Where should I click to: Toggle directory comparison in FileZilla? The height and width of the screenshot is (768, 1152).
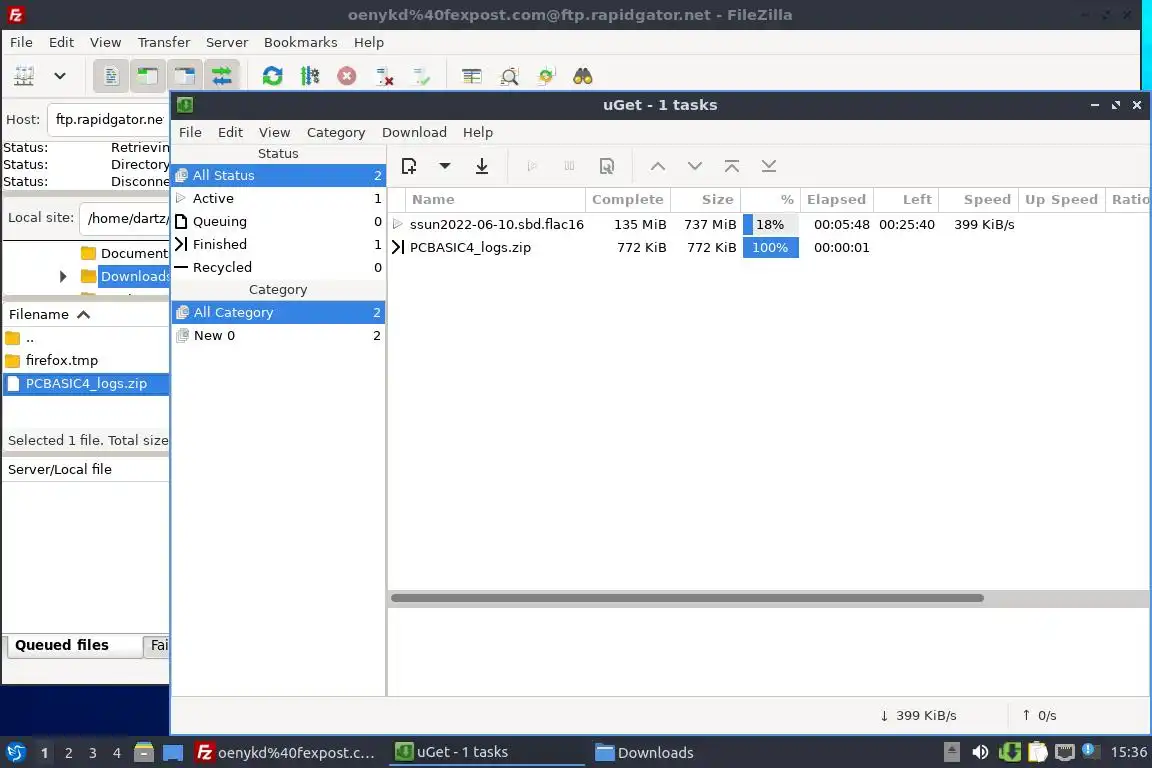509,76
